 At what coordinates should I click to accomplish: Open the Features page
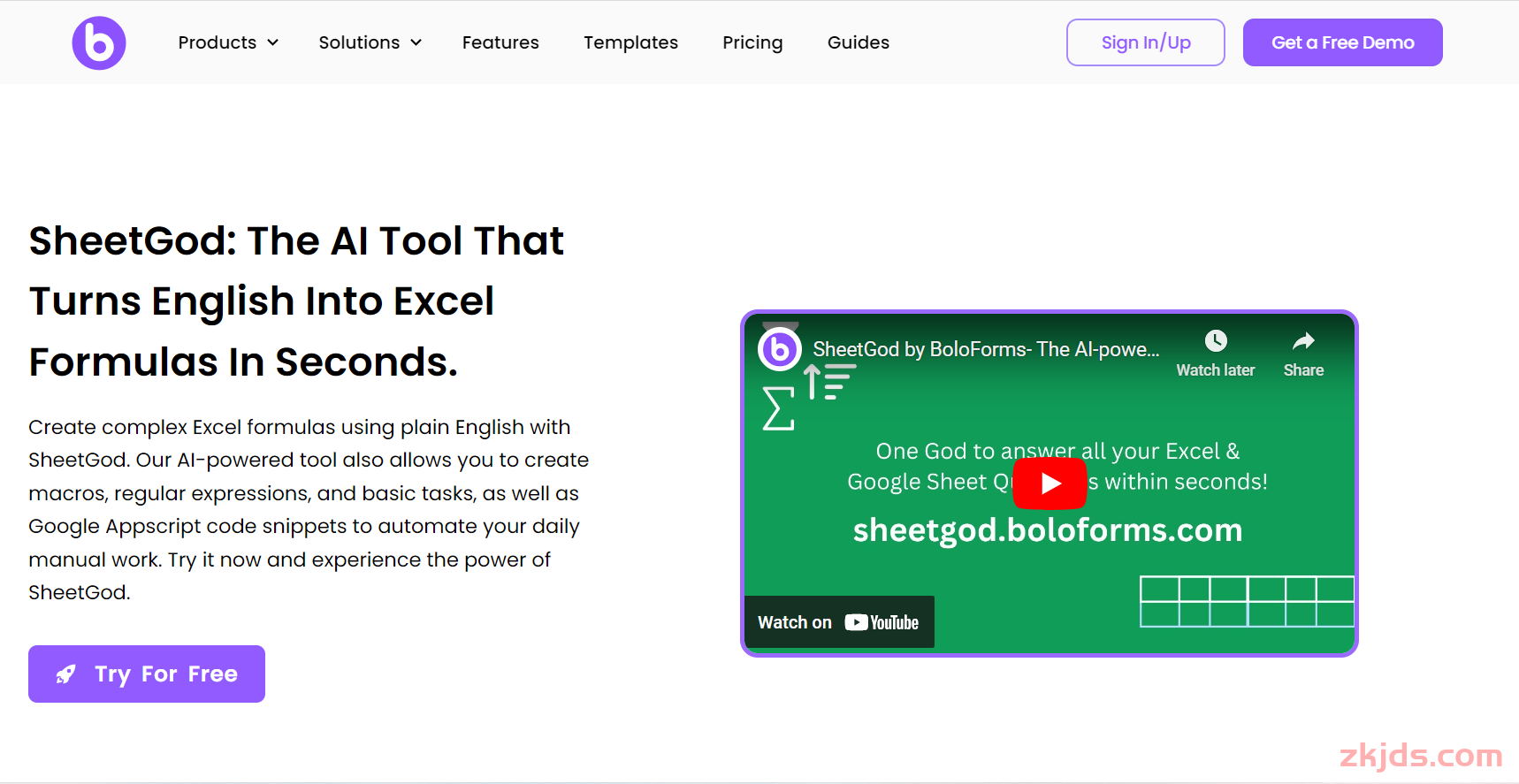coord(500,42)
